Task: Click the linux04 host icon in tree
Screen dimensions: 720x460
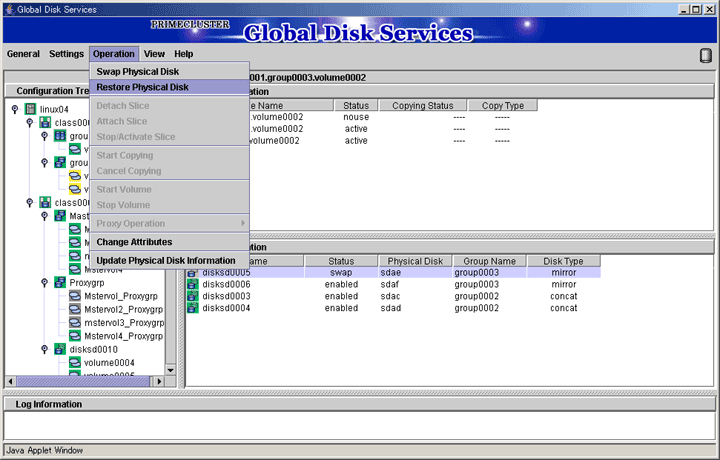Action: 31,109
